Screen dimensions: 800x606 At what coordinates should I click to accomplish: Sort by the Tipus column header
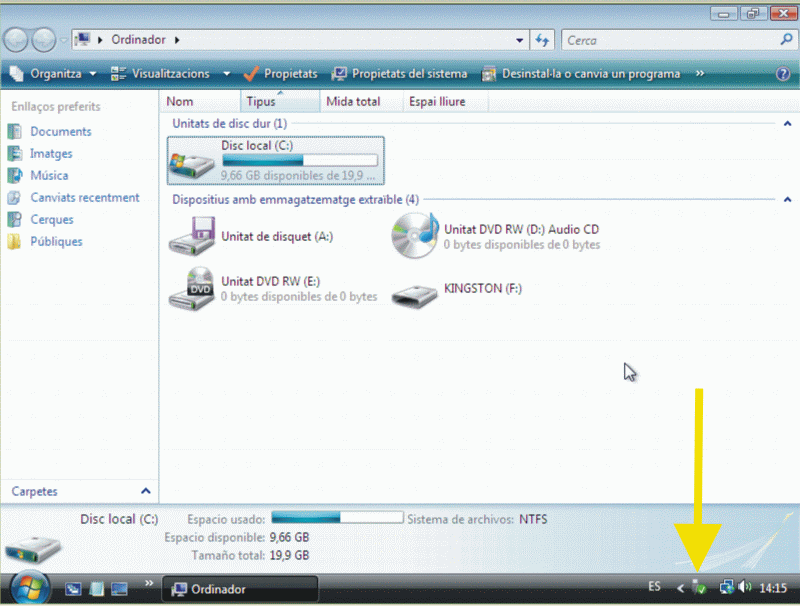(x=261, y=101)
